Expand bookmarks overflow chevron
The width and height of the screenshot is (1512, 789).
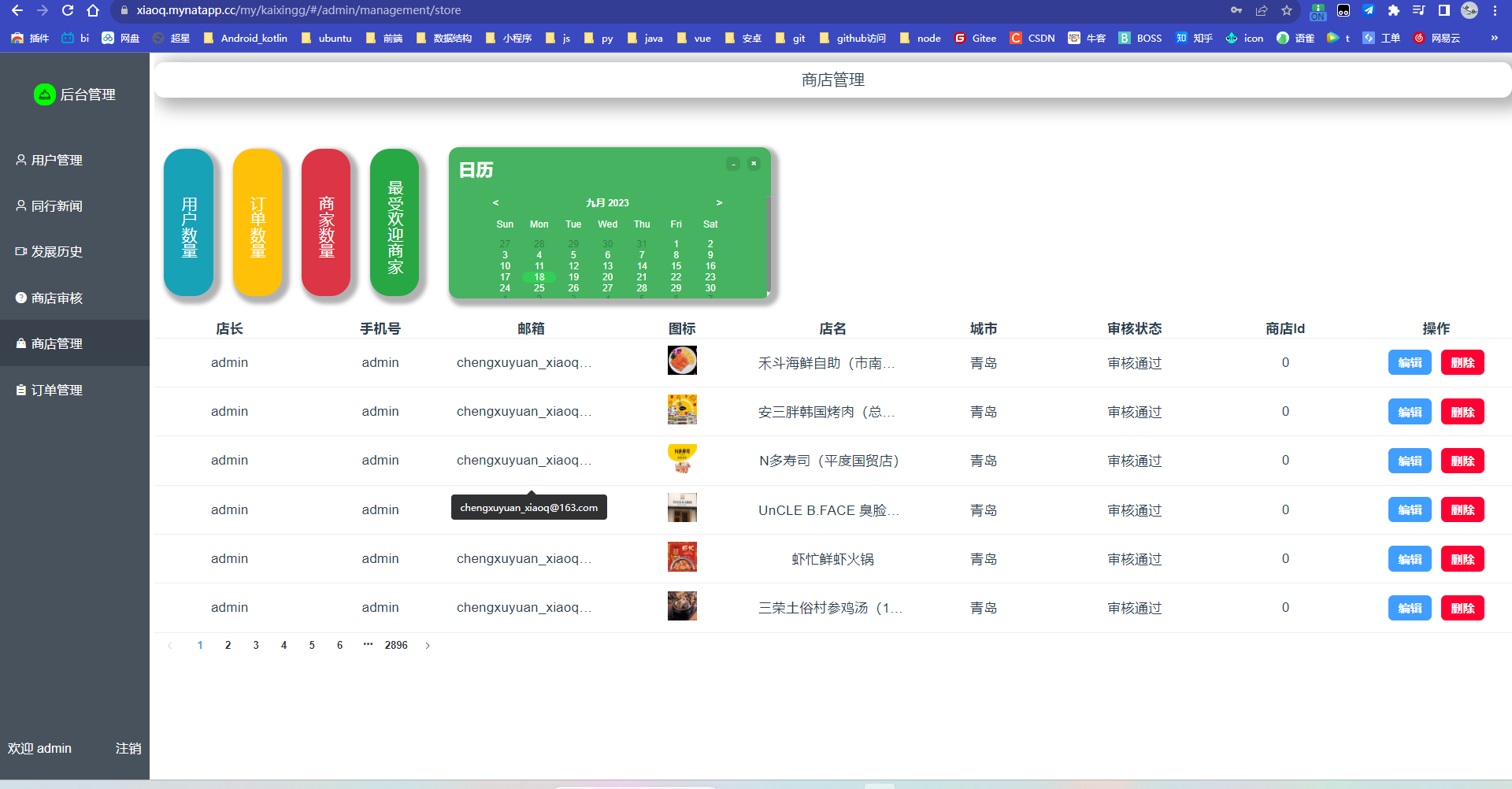[1494, 38]
